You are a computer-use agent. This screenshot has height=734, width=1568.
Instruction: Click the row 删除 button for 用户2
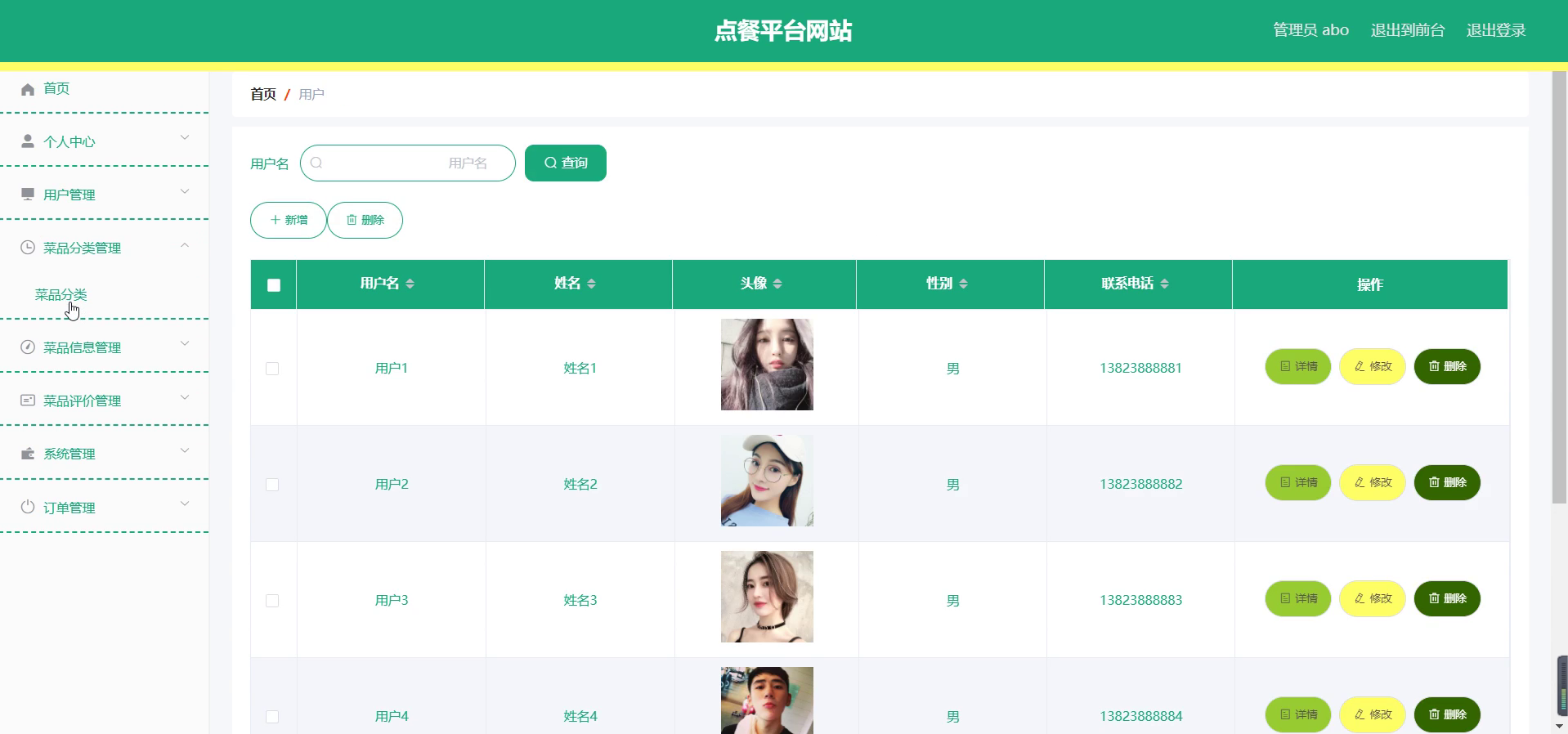[x=1447, y=482]
